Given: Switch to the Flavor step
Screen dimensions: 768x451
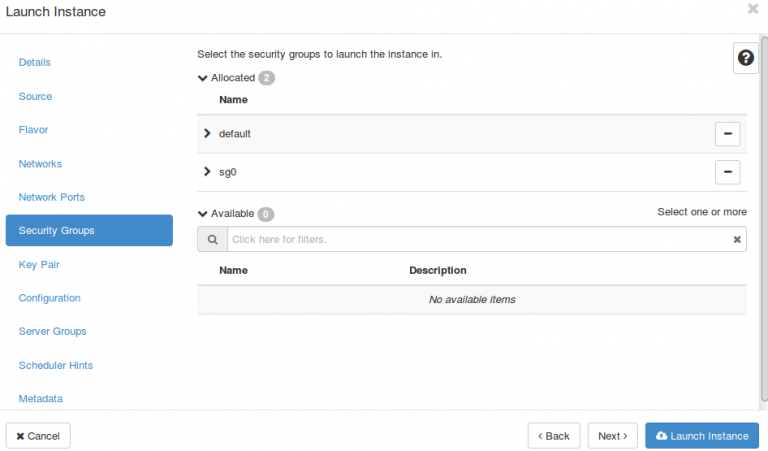Looking at the screenshot, I should click(x=34, y=130).
